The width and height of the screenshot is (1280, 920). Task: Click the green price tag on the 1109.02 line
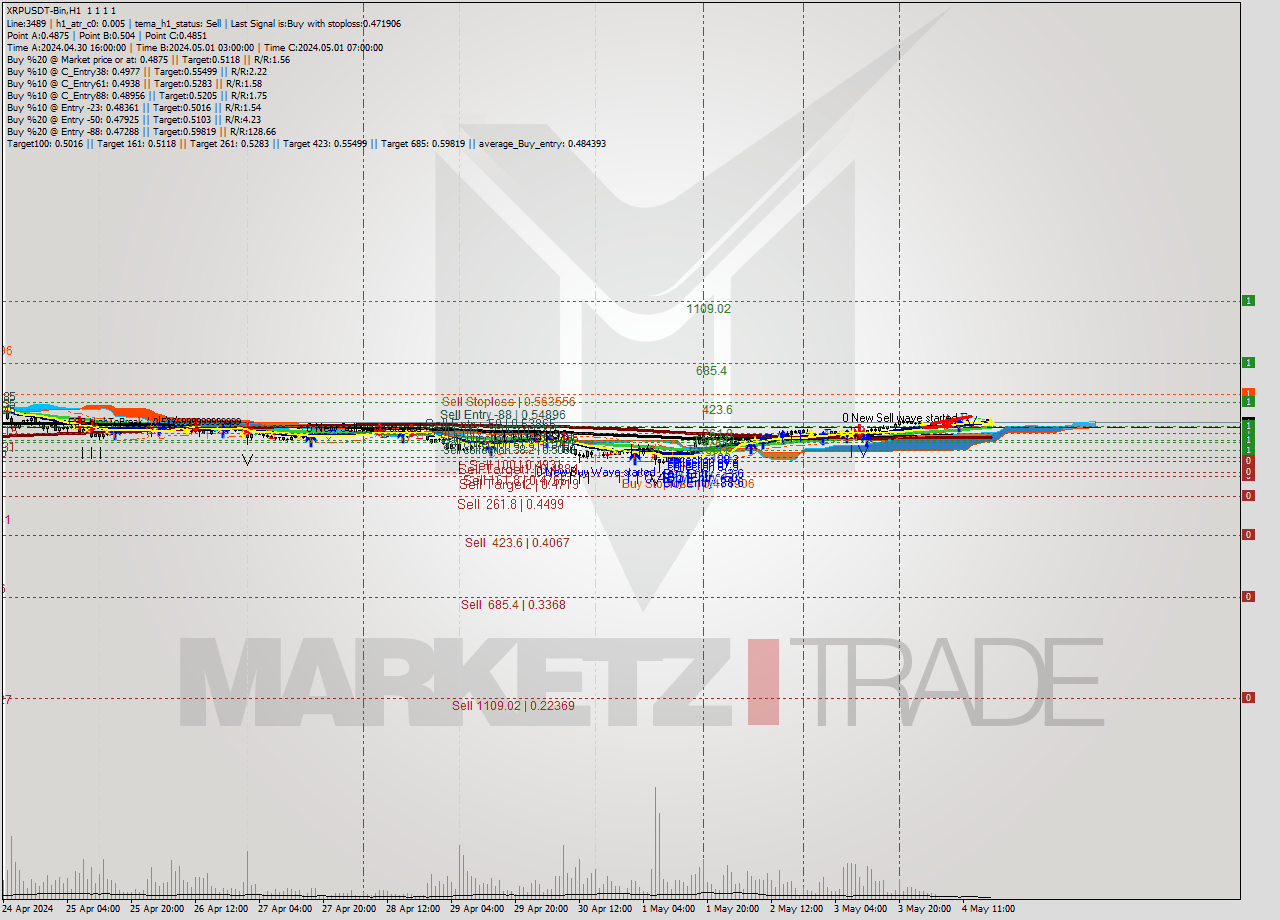pos(1248,300)
